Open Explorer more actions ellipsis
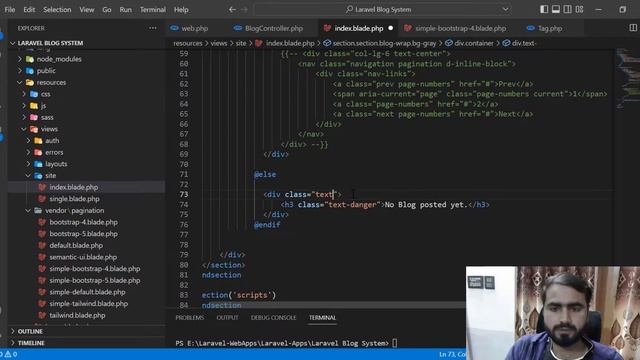 point(153,28)
